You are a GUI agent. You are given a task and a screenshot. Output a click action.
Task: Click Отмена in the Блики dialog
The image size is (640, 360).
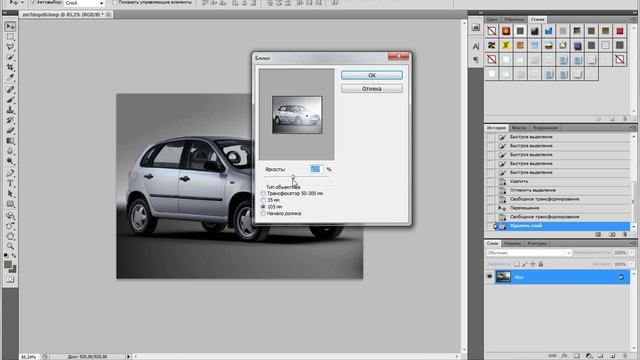tap(371, 89)
